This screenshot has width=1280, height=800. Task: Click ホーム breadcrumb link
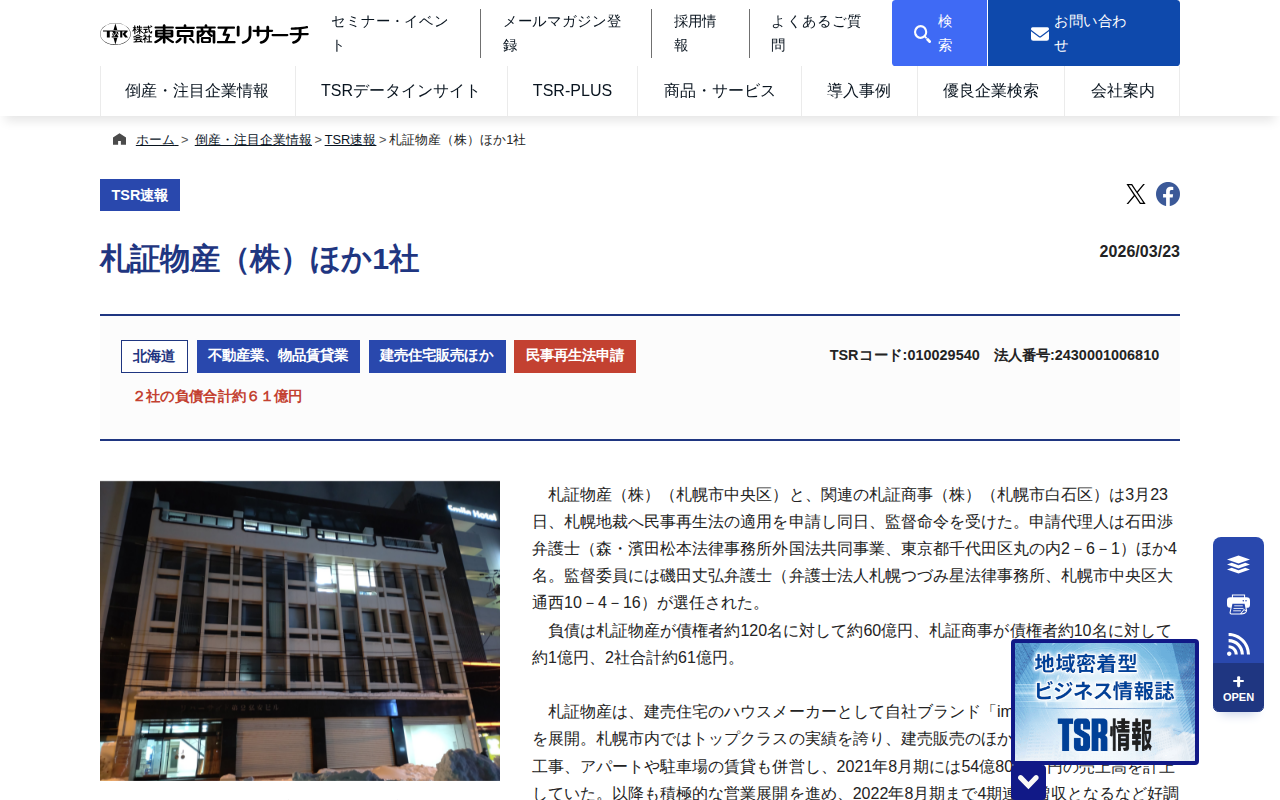(156, 140)
